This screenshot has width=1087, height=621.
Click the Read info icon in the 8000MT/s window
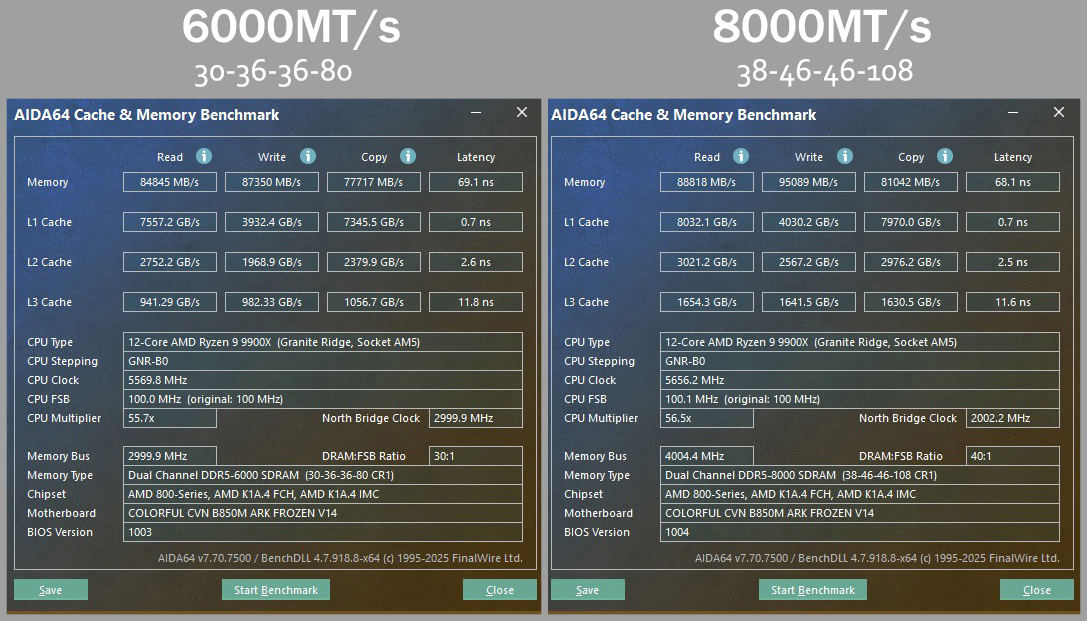tap(741, 156)
